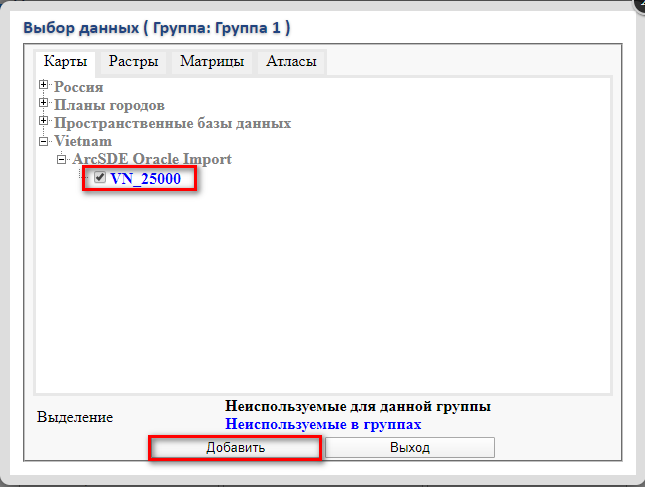
Task: Select the Матрицы tab
Action: pyautogui.click(x=212, y=62)
